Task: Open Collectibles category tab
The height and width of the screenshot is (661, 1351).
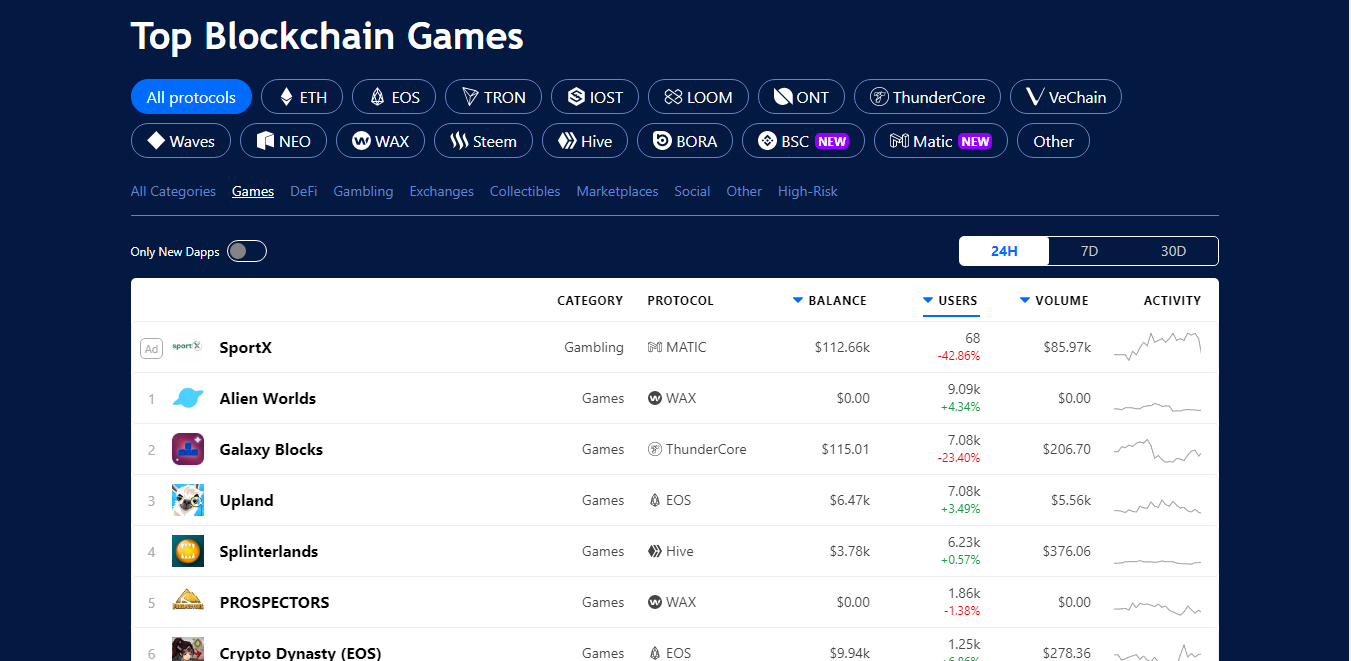Action: click(x=525, y=191)
